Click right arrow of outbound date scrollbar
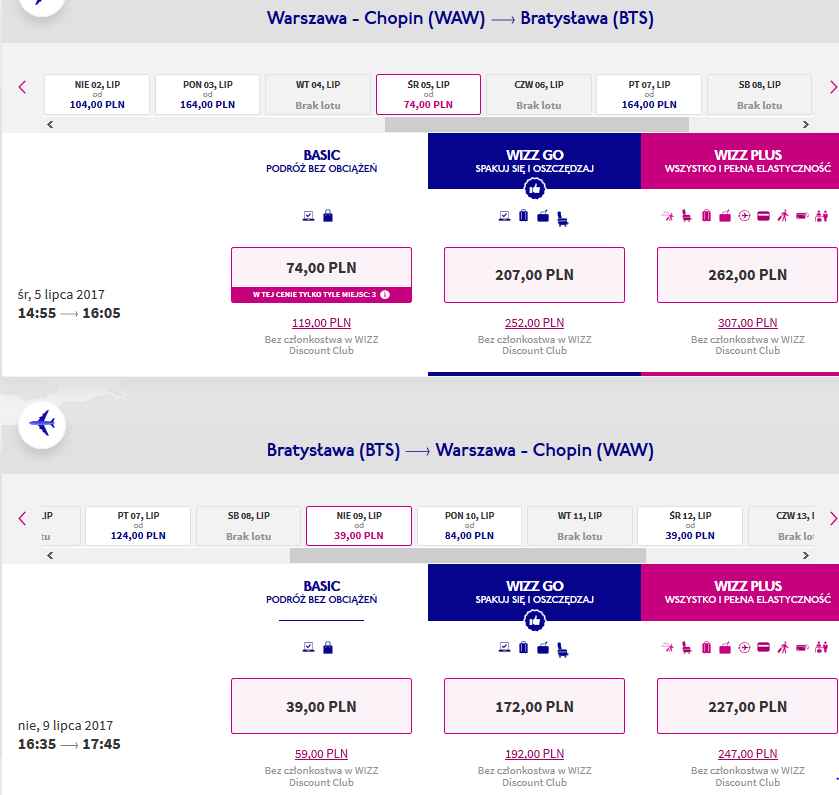The width and height of the screenshot is (839, 795). click(x=805, y=124)
